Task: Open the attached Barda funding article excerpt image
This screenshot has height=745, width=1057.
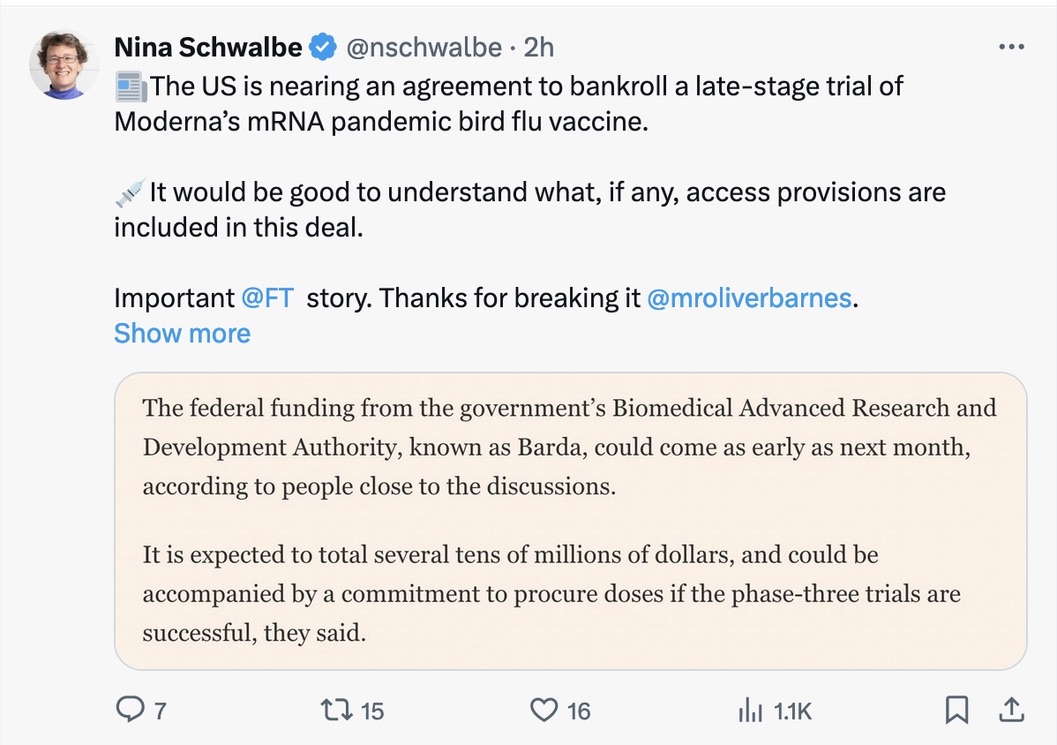Action: coord(570,520)
